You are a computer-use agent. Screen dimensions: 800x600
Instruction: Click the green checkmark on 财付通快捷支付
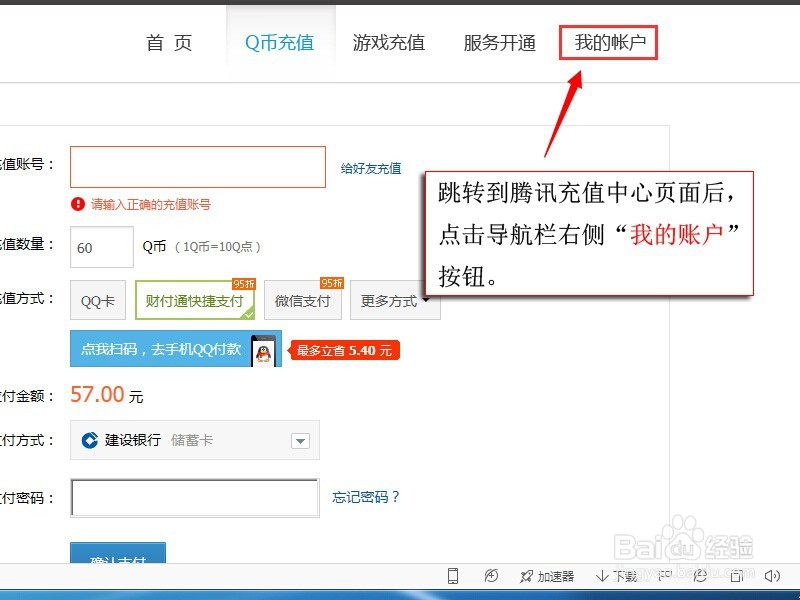coord(248,314)
